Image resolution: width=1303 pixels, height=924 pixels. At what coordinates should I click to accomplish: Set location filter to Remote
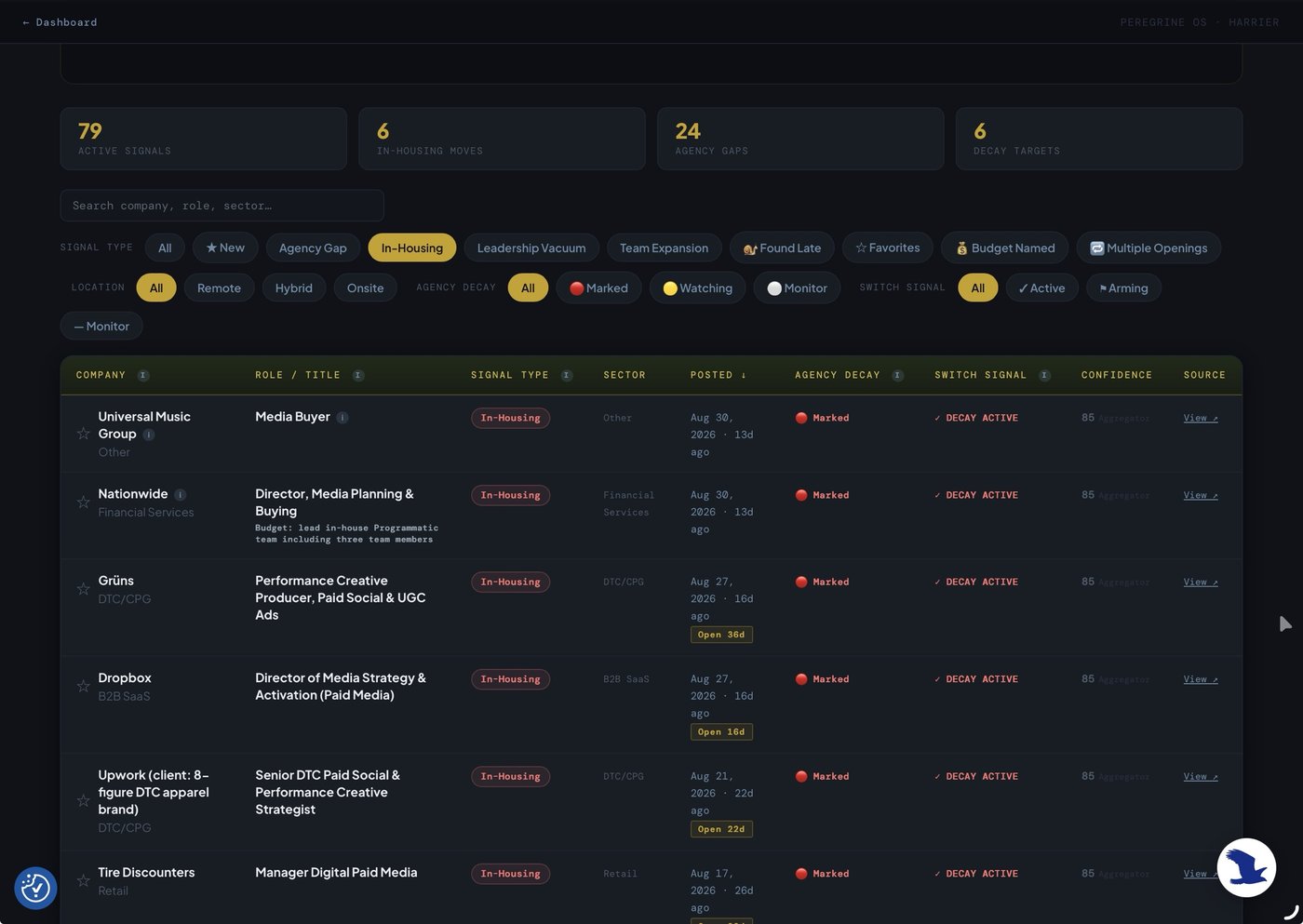219,288
